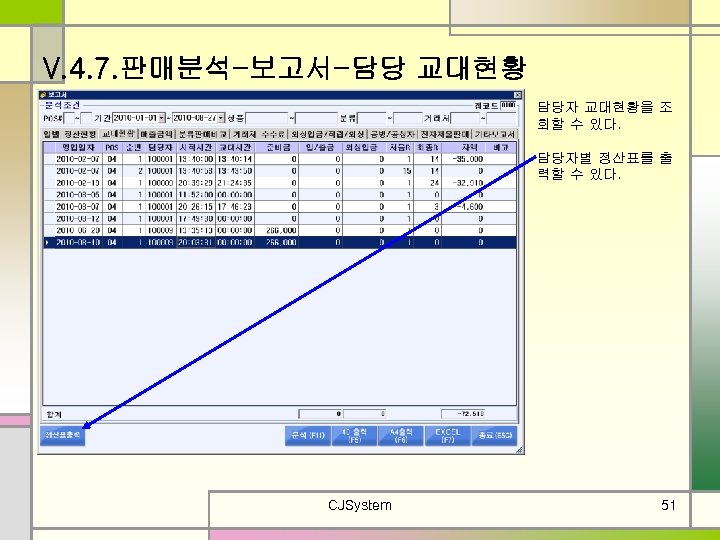Click the -72,510 total field
The width and height of the screenshot is (720, 540).
[463, 414]
